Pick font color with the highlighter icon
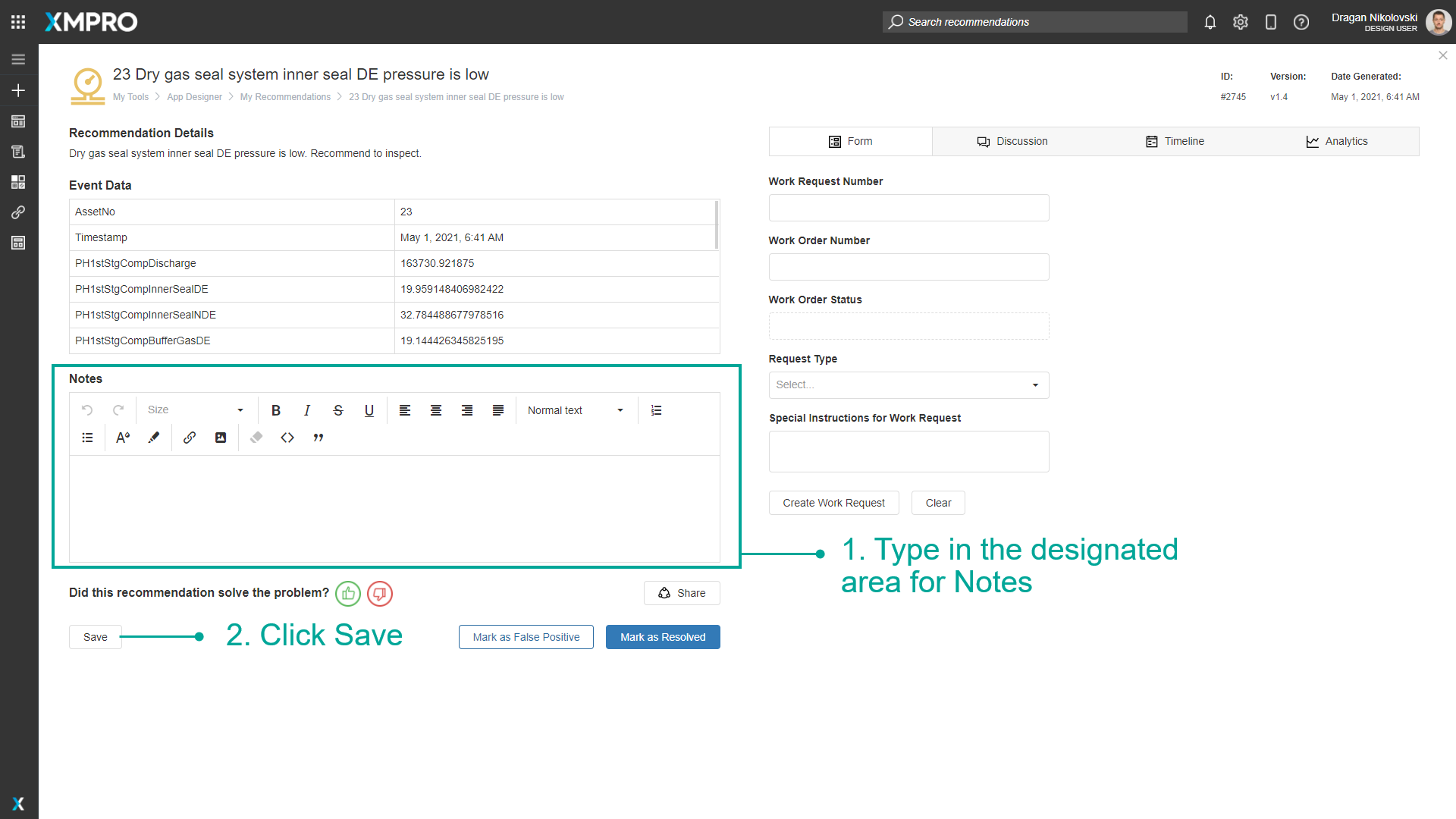This screenshot has width=1456, height=819. (154, 438)
